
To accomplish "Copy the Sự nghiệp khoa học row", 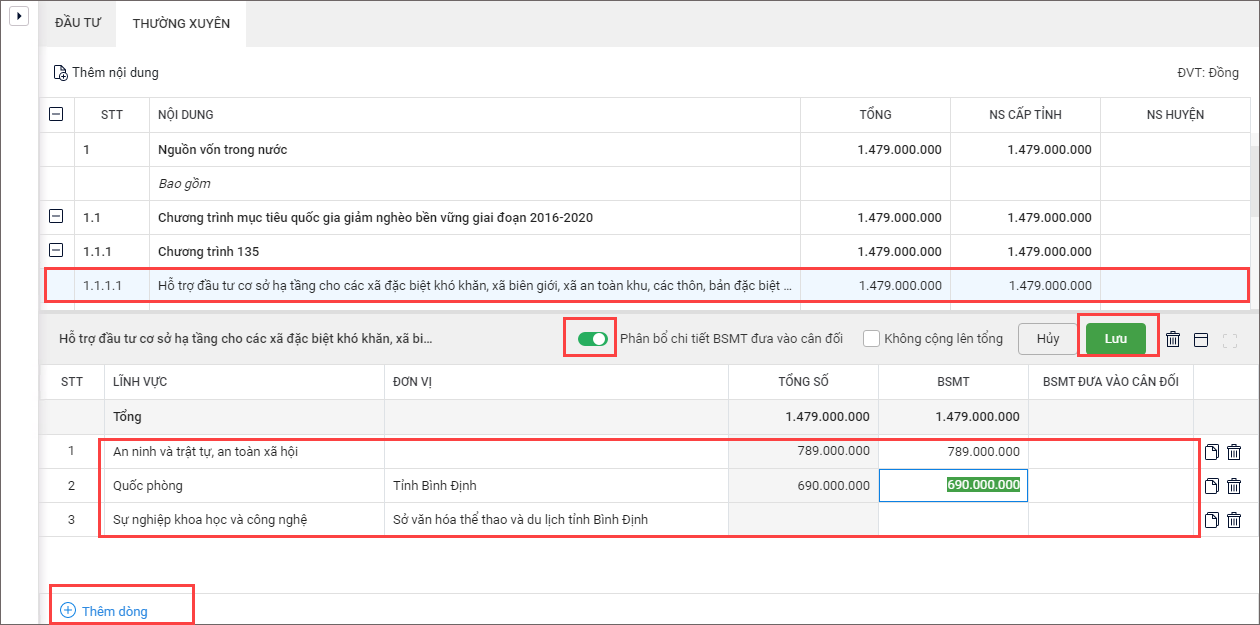I will pos(1212,520).
